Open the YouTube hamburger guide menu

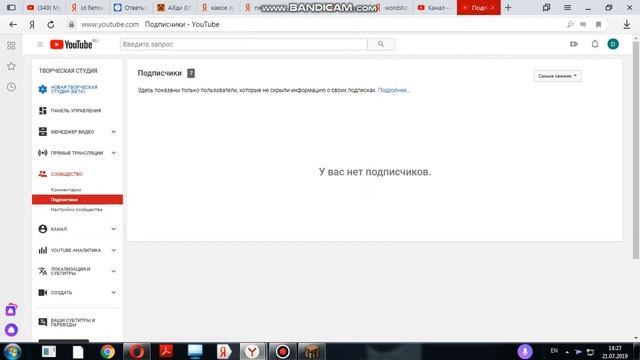40,44
